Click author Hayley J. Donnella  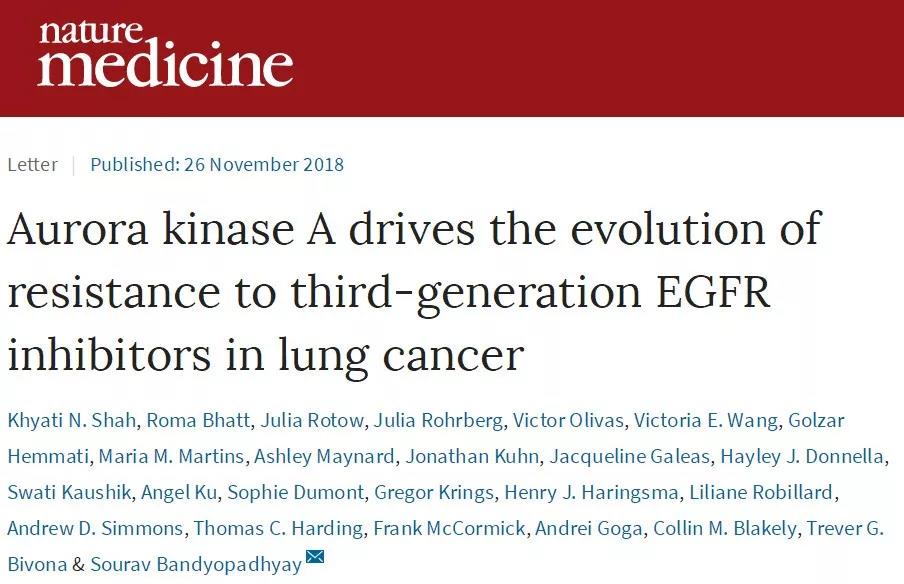[x=802, y=456]
